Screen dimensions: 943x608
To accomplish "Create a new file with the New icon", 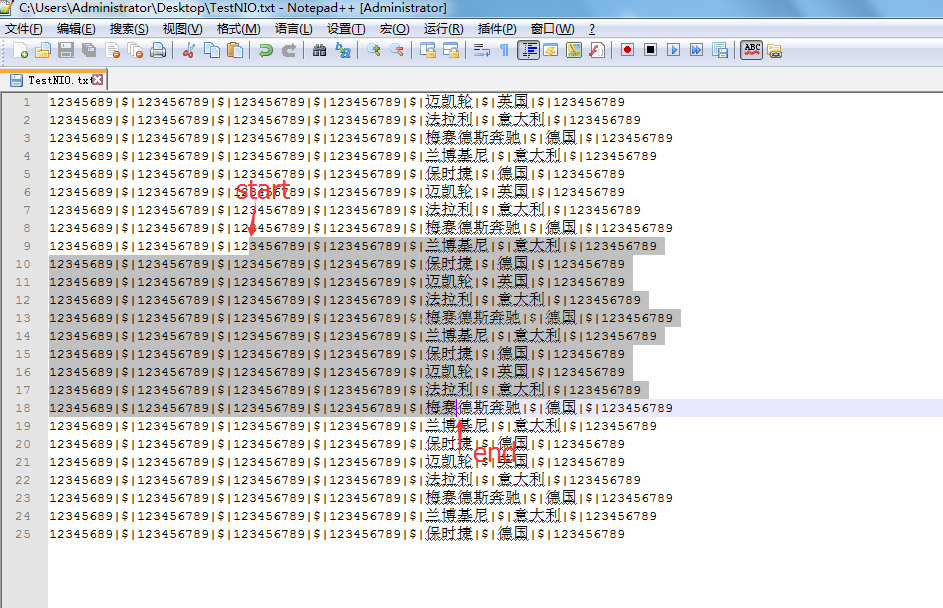I will 20,51.
